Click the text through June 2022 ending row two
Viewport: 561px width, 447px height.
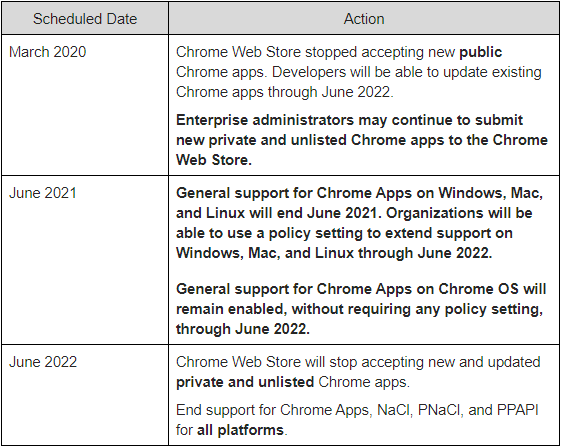point(243,329)
